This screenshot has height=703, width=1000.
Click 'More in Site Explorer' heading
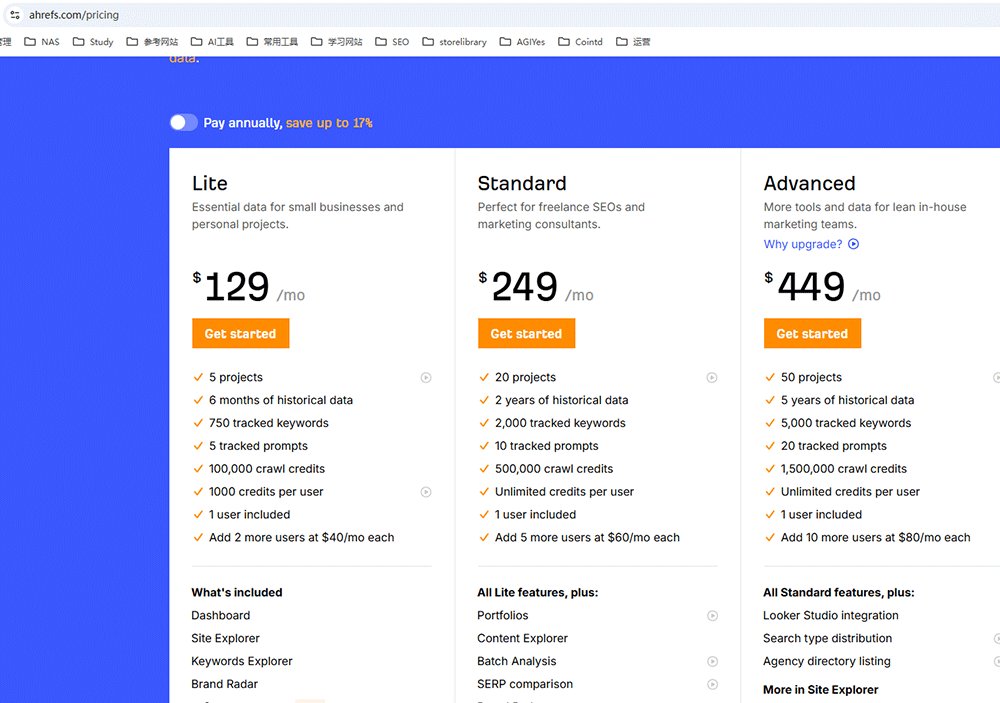tap(820, 690)
